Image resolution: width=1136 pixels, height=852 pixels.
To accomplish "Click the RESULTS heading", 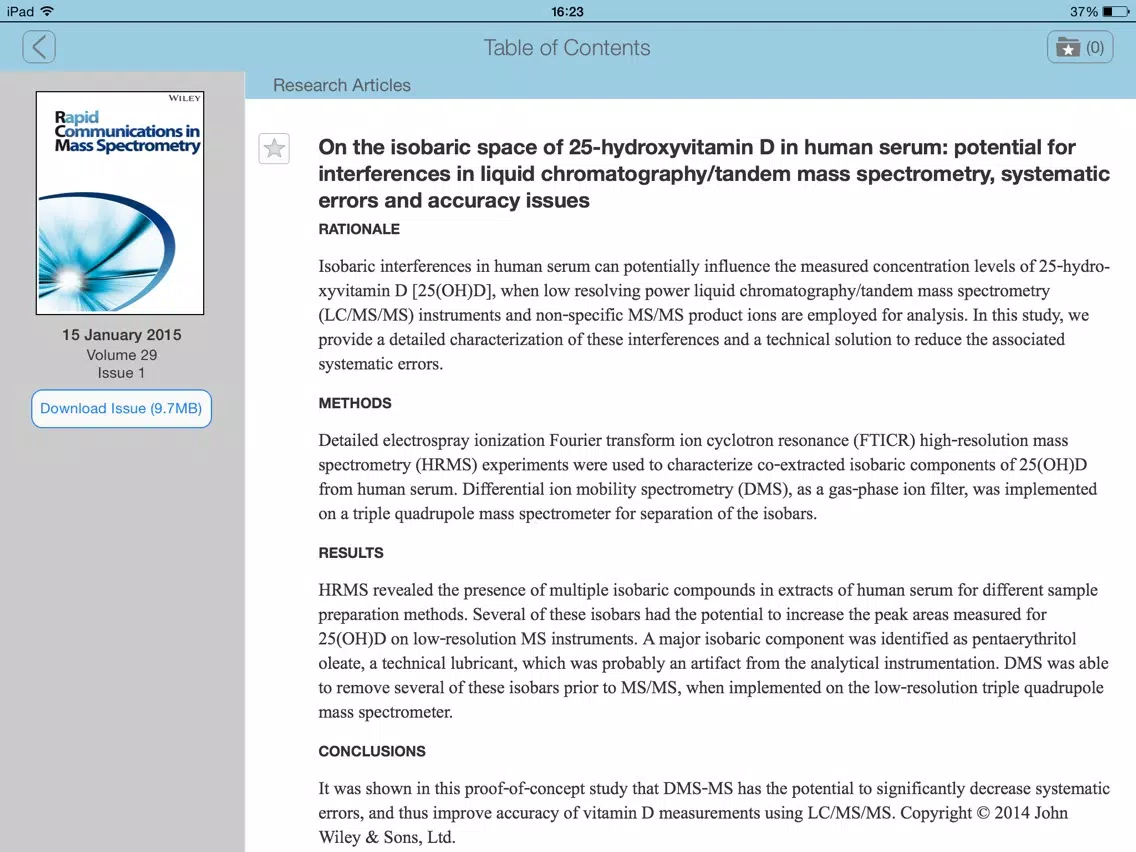I will coord(351,553).
